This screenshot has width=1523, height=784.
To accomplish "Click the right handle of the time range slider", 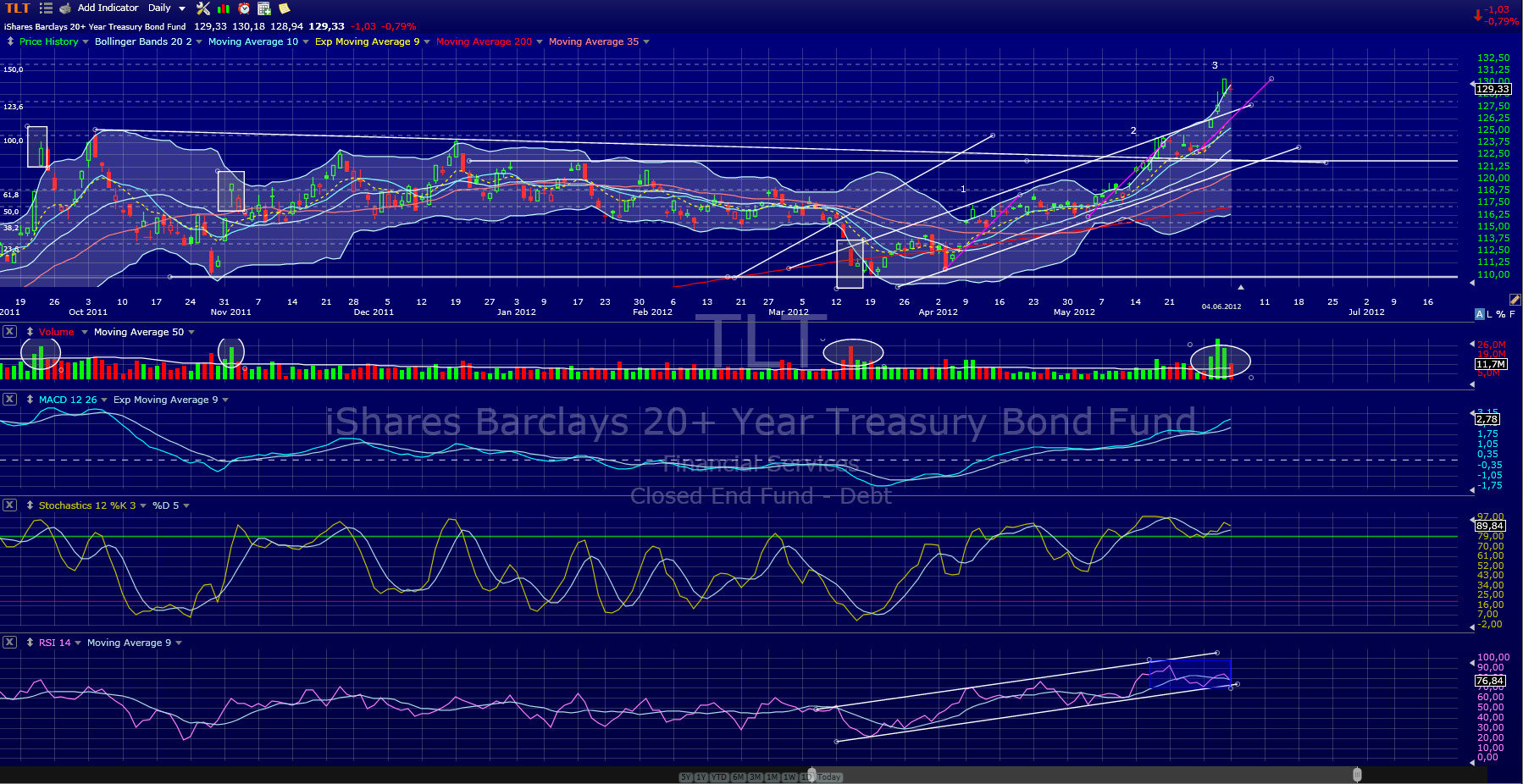I will tap(1357, 775).
